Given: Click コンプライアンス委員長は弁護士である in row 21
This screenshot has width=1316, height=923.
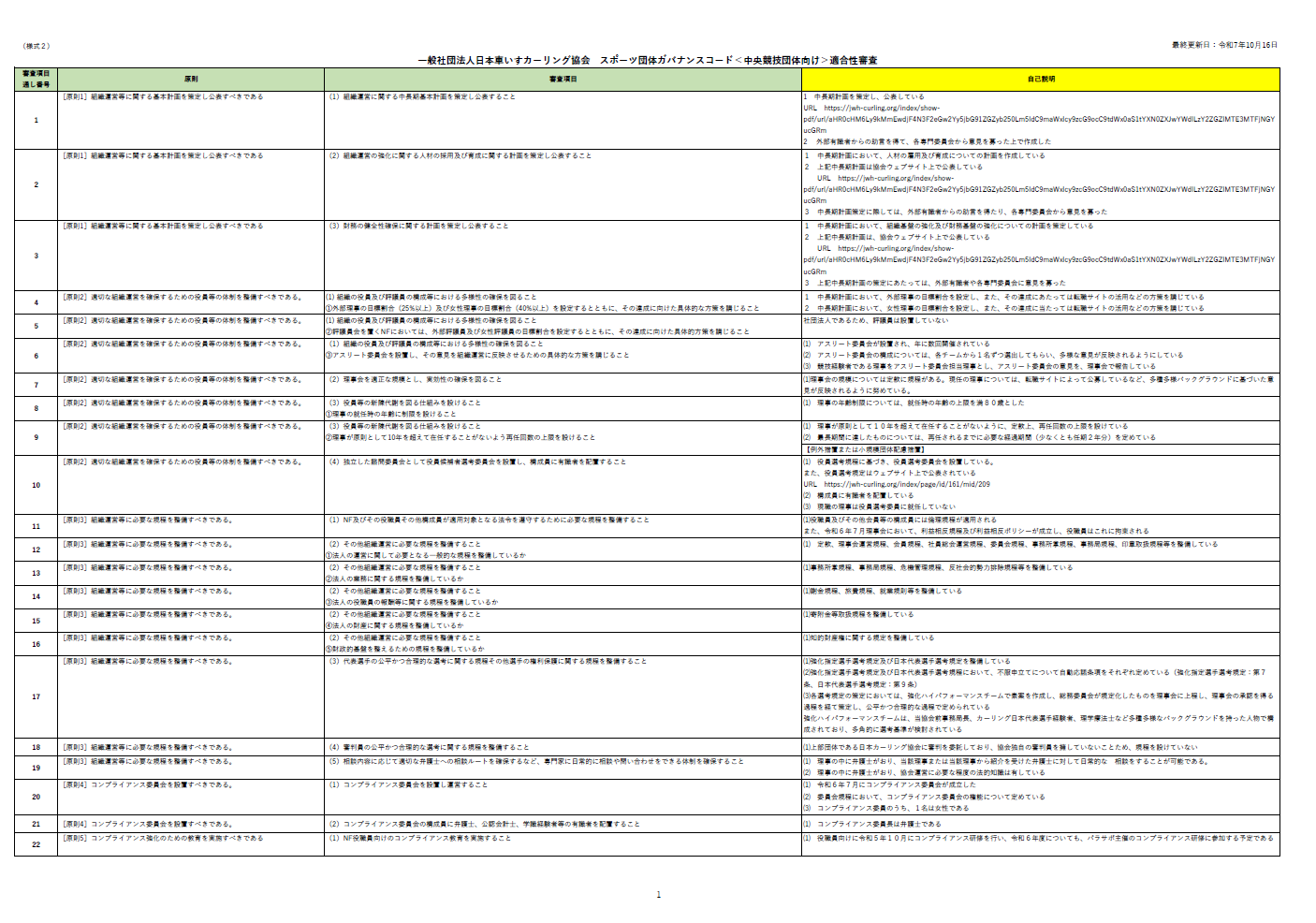Looking at the screenshot, I should click(x=873, y=824).
